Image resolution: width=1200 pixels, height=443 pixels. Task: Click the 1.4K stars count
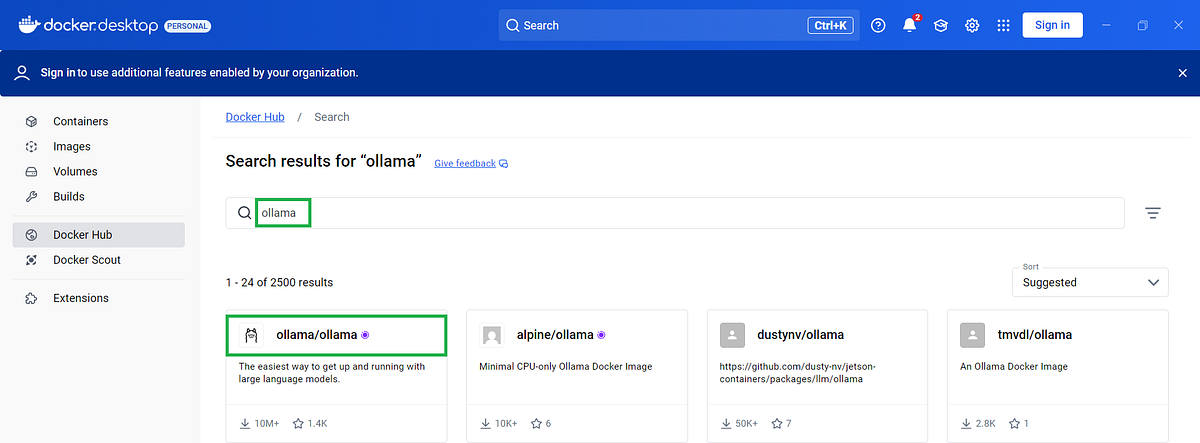[x=310, y=424]
